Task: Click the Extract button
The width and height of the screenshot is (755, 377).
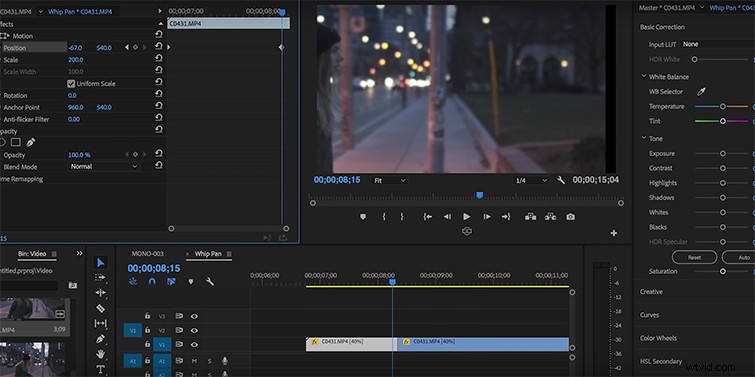Action: coord(550,217)
